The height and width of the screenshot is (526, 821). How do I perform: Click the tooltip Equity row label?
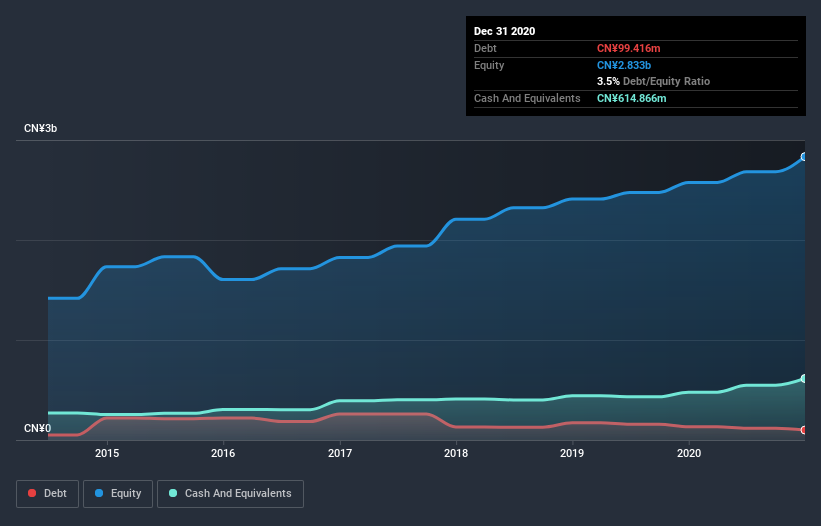489,65
